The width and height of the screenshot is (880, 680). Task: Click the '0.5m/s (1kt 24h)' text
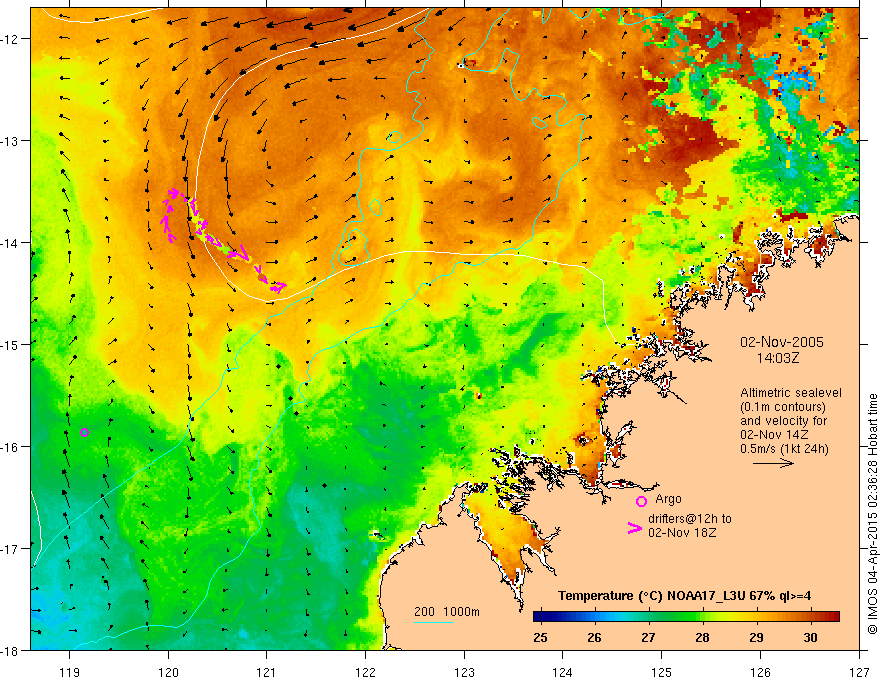[784, 449]
